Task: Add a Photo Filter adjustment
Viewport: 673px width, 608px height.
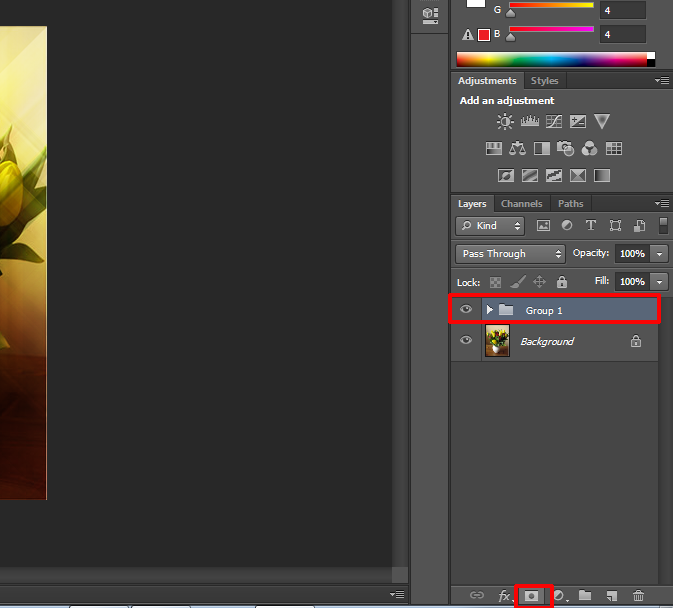Action: [x=565, y=149]
